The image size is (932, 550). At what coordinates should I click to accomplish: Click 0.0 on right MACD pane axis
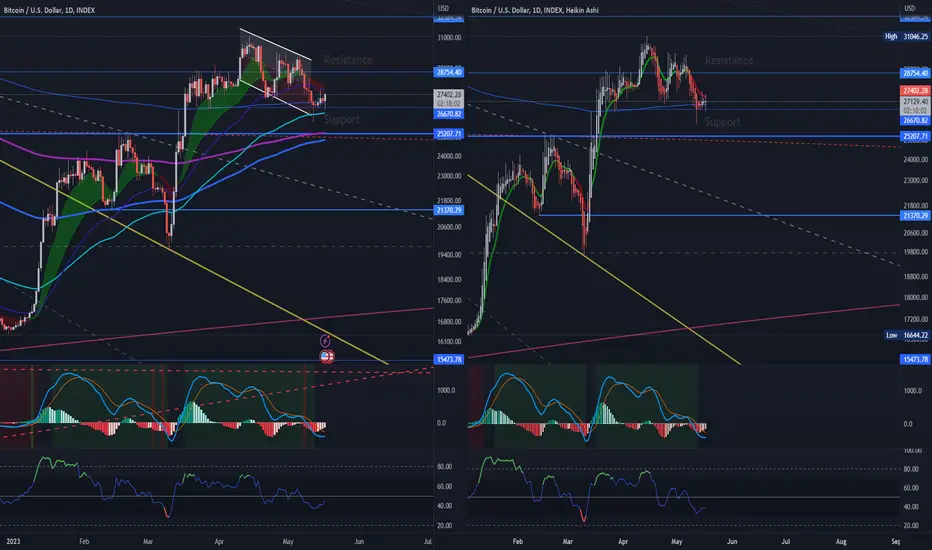[908, 424]
